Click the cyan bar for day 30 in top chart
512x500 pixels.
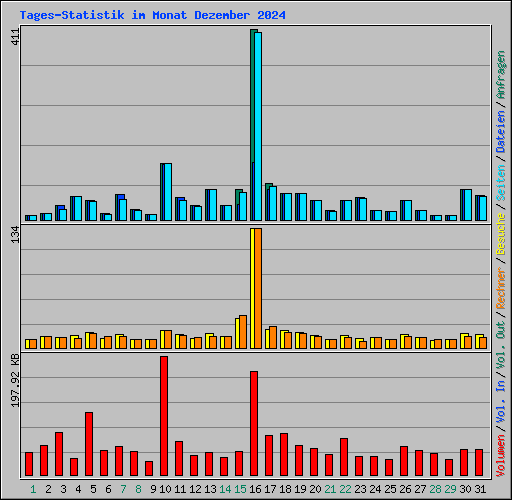pyautogui.click(x=468, y=205)
